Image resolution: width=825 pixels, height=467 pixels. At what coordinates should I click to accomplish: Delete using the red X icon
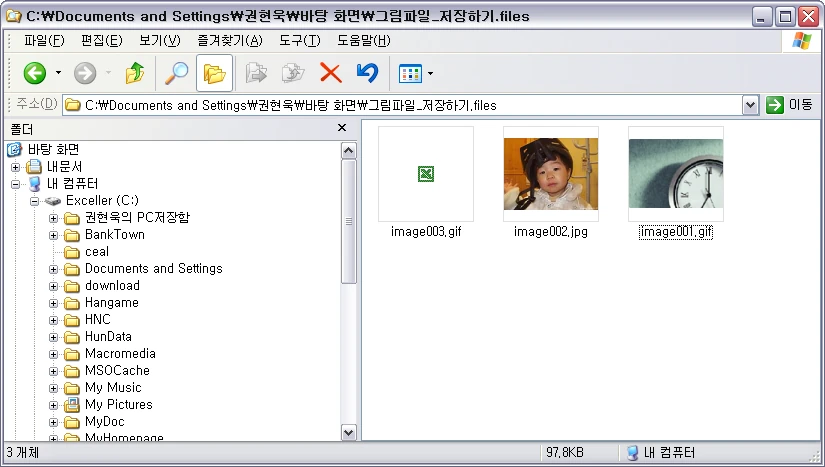(330, 73)
